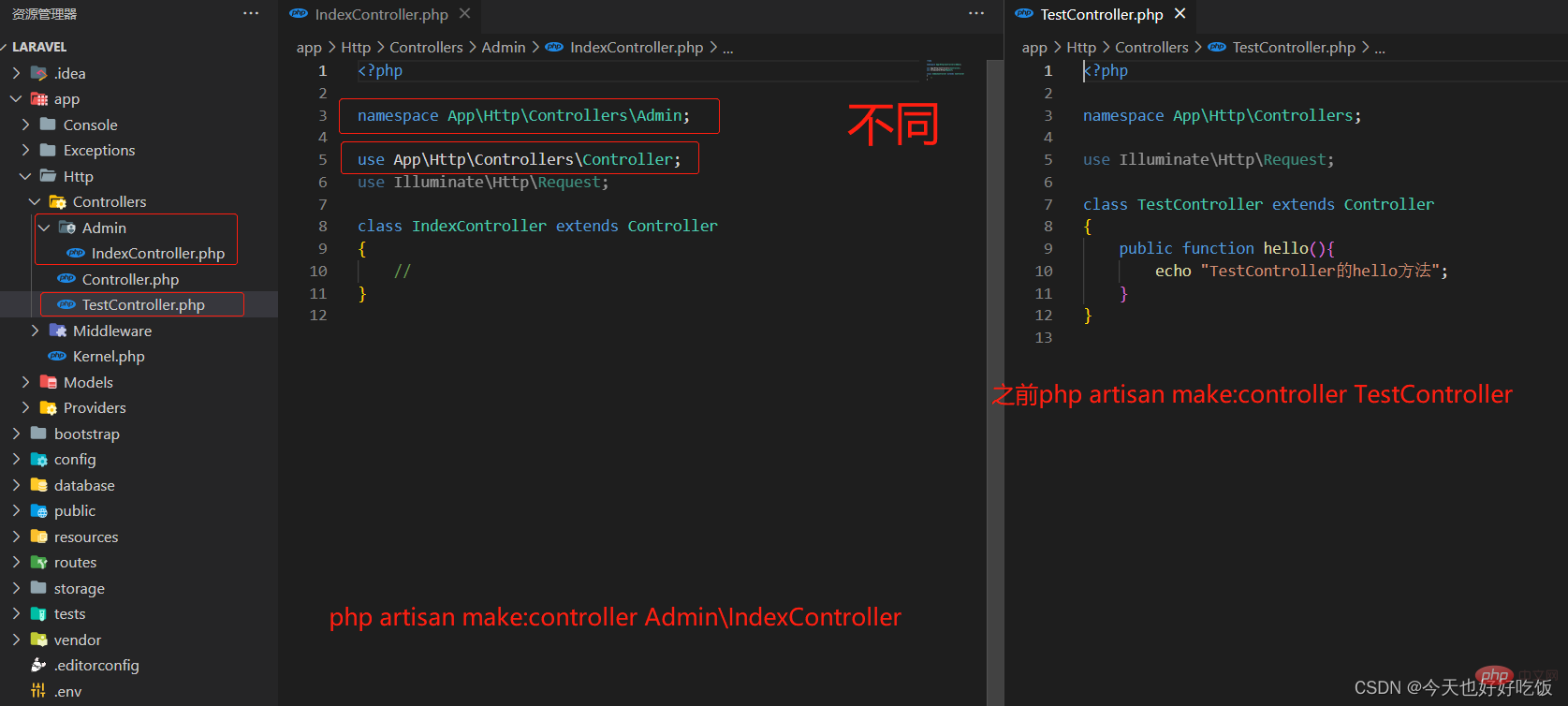The width and height of the screenshot is (1568, 706).
Task: Click the Models folder icon
Action: 49,382
